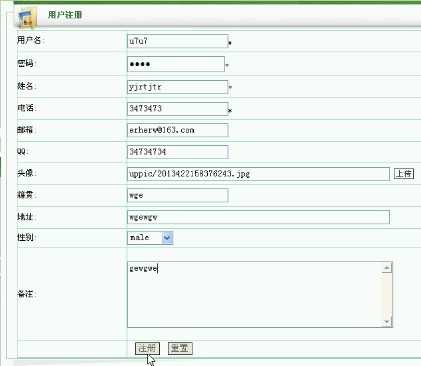The height and width of the screenshot is (366, 421).
Task: Click the QQ field containing 34734734
Action: (x=178, y=152)
